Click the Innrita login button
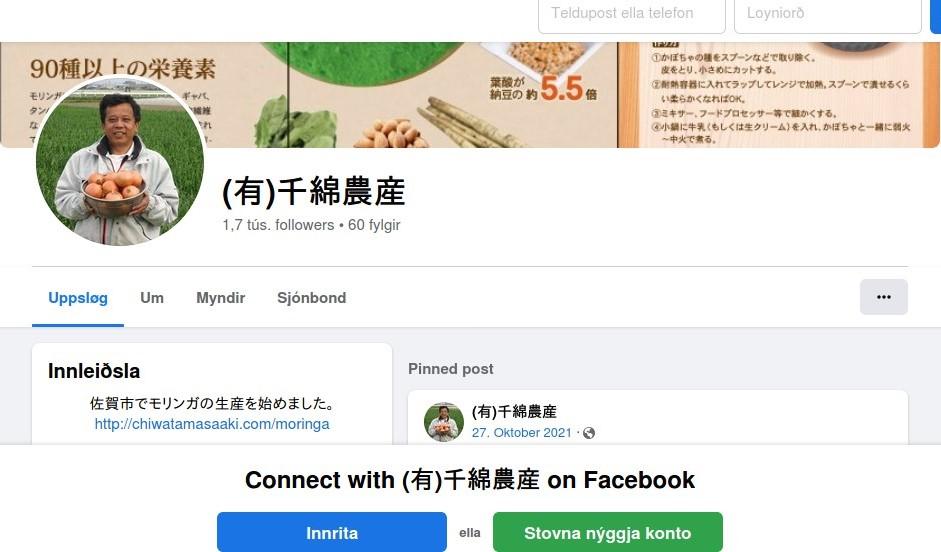 click(x=332, y=532)
